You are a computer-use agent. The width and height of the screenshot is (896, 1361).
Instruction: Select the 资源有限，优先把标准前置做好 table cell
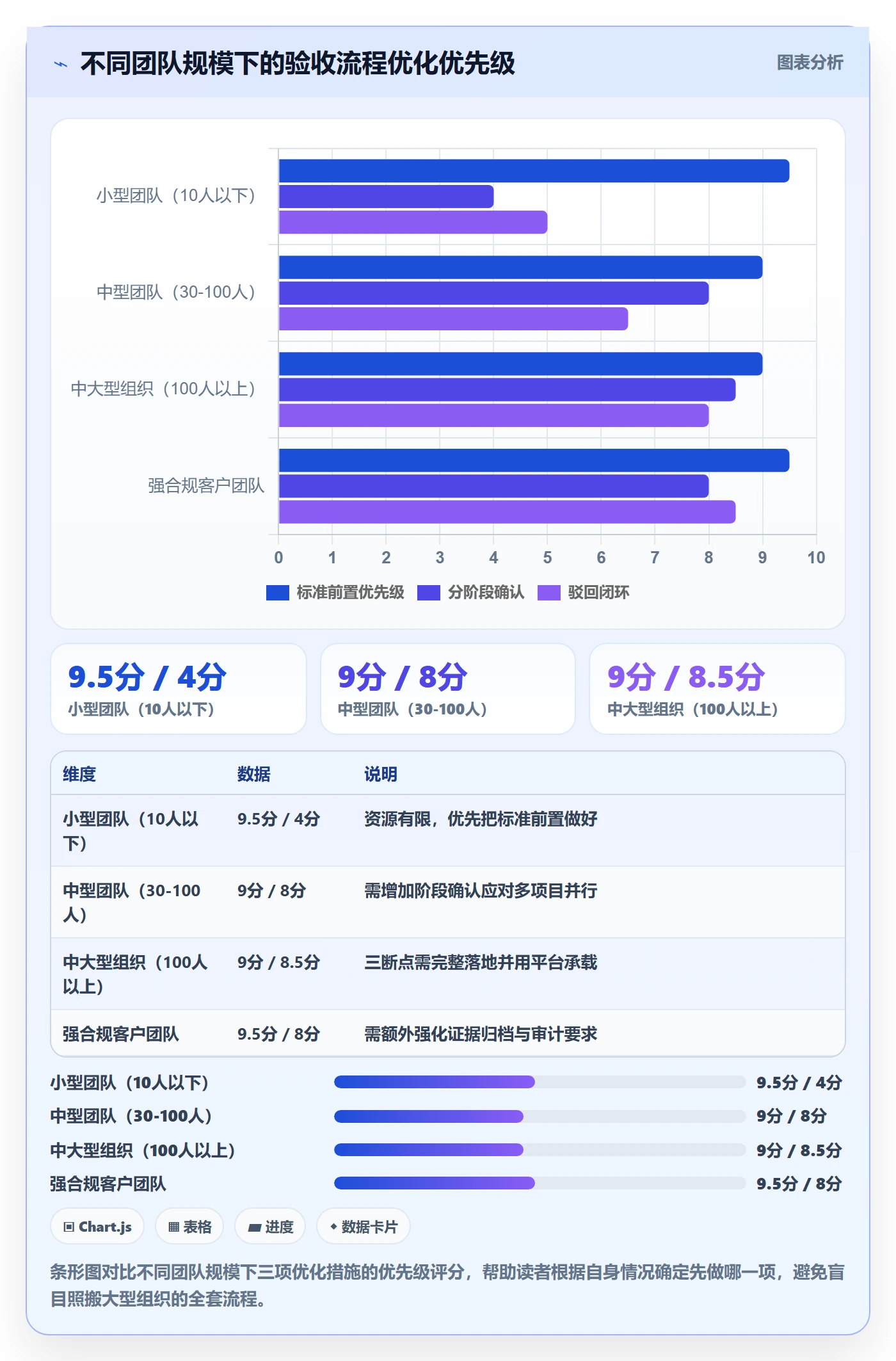coord(481,819)
